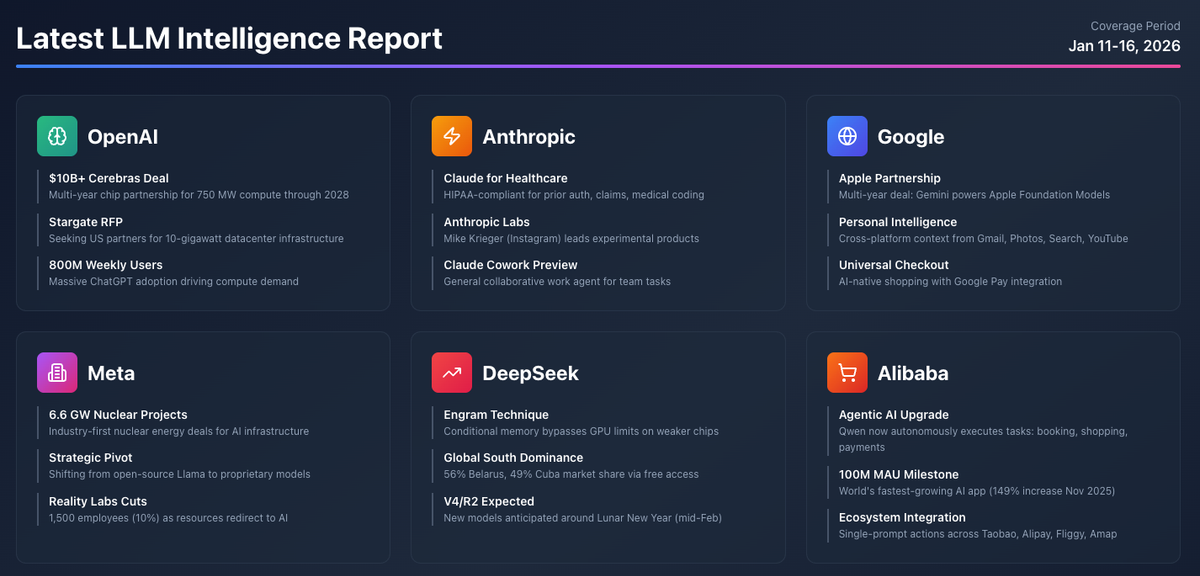Open the Engram Technique item
The width and height of the screenshot is (1200, 576).
(496, 414)
